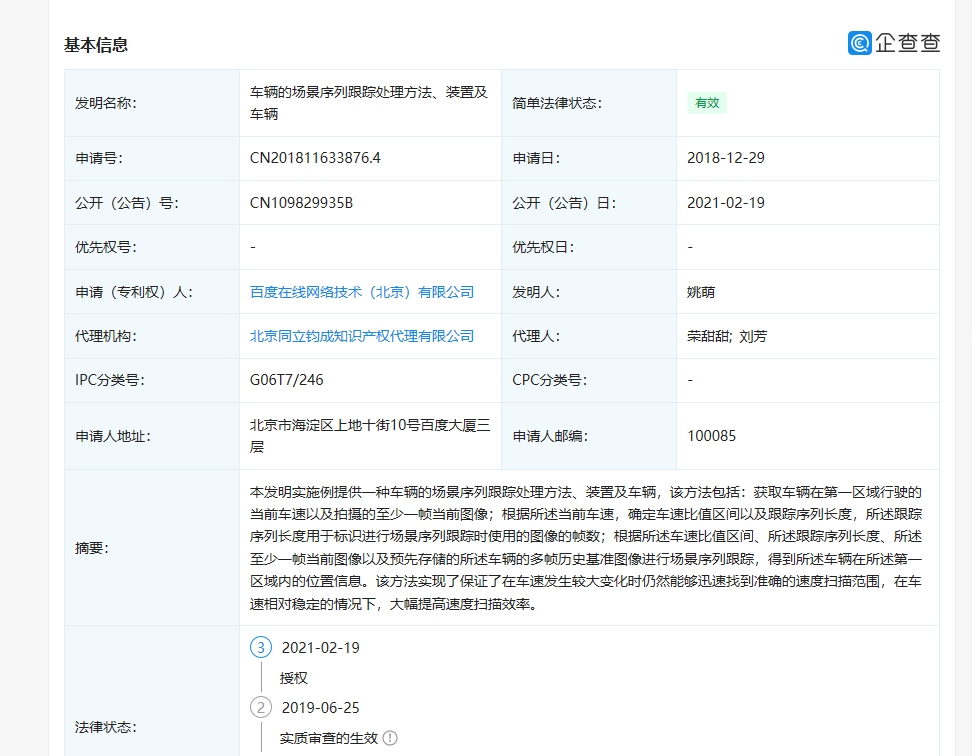972x756 pixels.
Task: Select timeline step 2 circle marker
Action: [x=261, y=708]
